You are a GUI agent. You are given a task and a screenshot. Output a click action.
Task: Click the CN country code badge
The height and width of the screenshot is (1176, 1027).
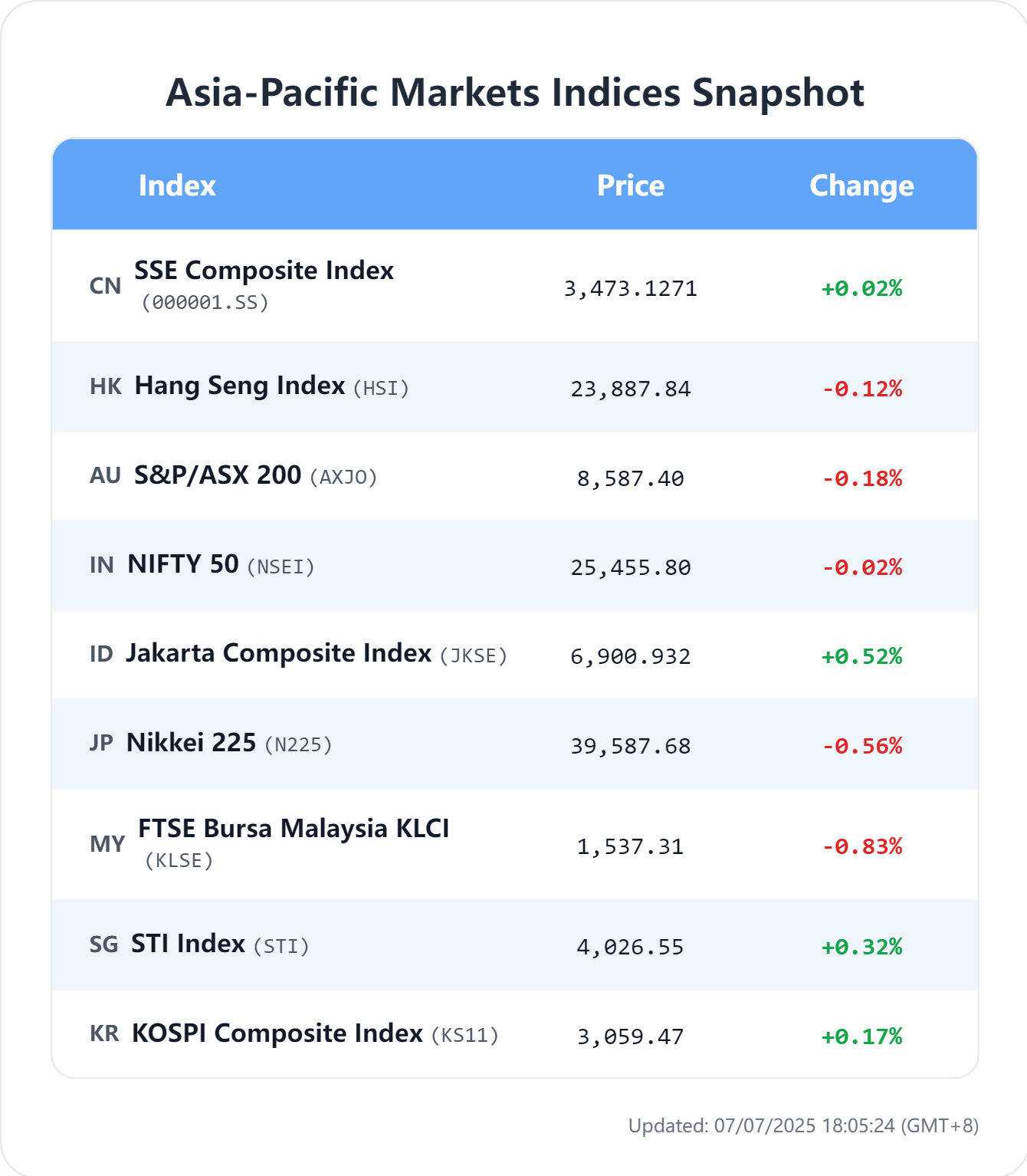(x=106, y=286)
